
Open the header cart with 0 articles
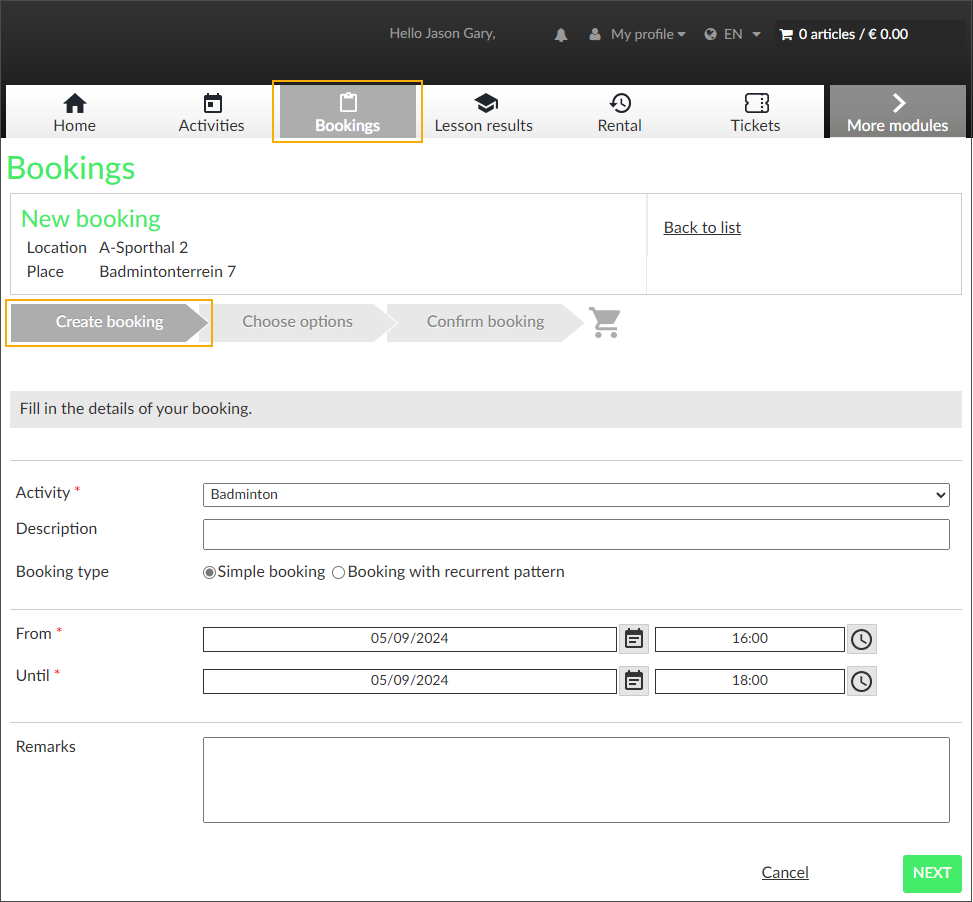point(843,34)
